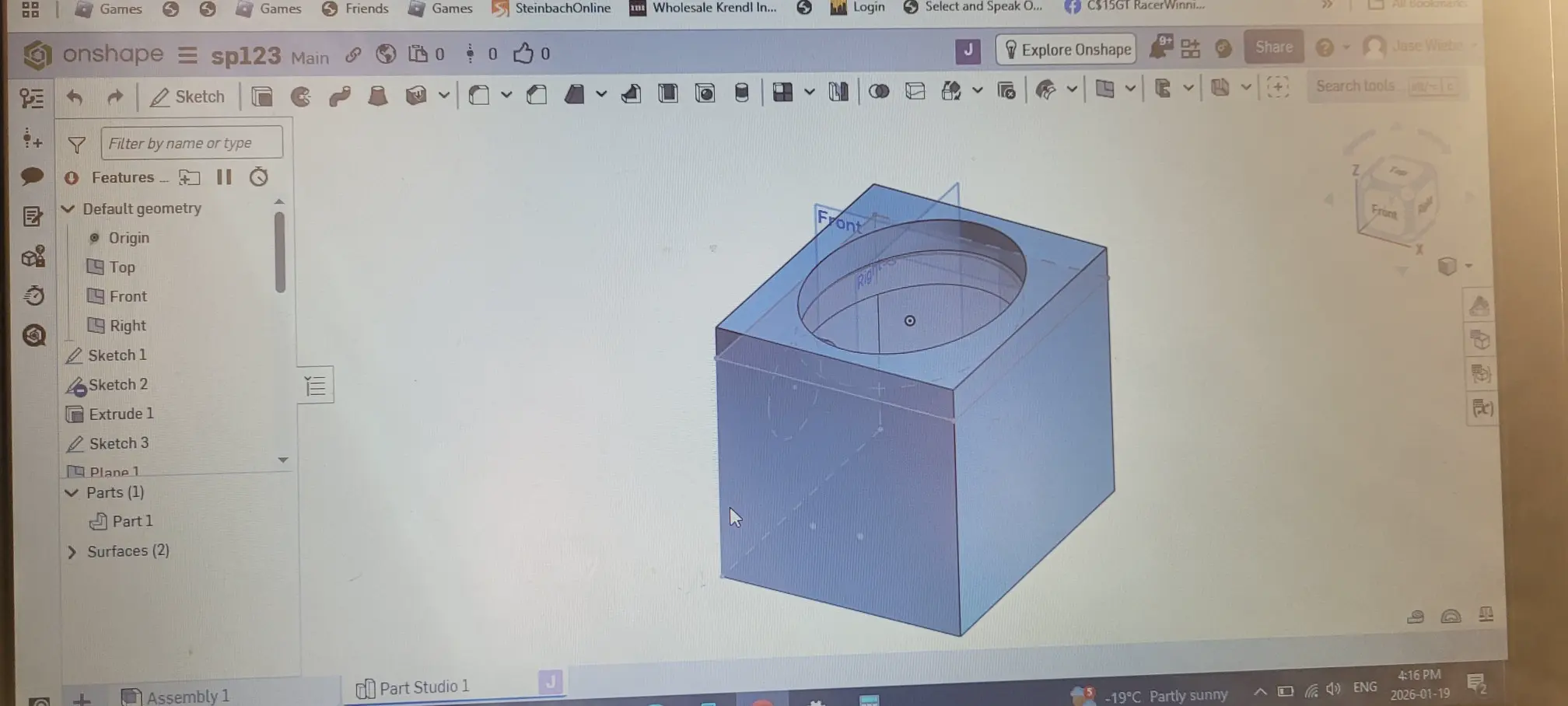Click the stopwatch icon in Features header
The width and height of the screenshot is (1568, 706).
258,177
